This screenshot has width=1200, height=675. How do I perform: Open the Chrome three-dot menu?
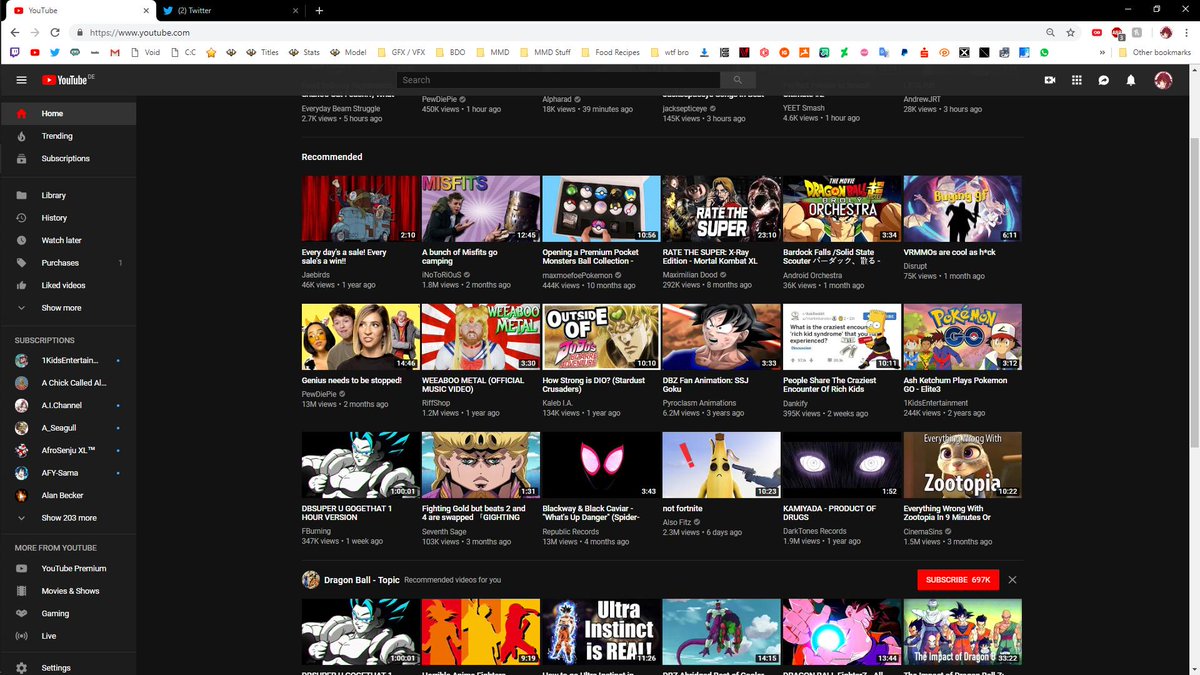click(x=1187, y=32)
